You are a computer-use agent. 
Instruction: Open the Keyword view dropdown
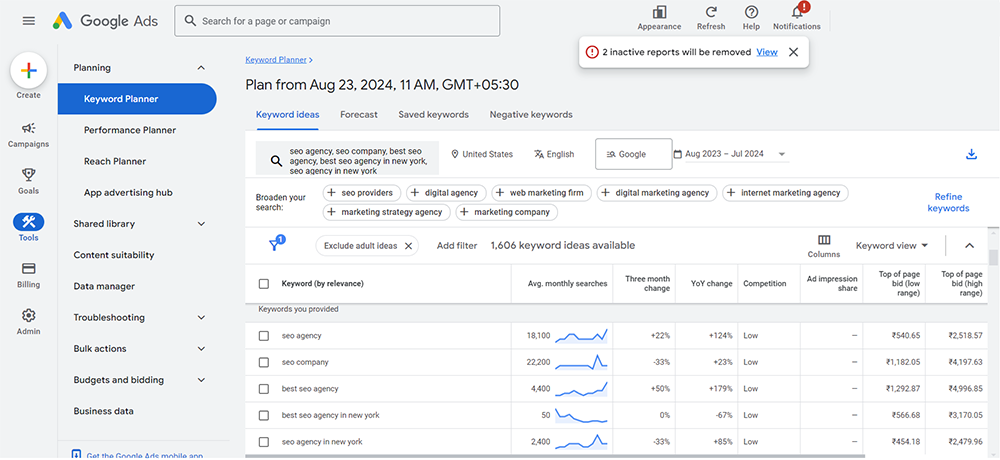892,246
